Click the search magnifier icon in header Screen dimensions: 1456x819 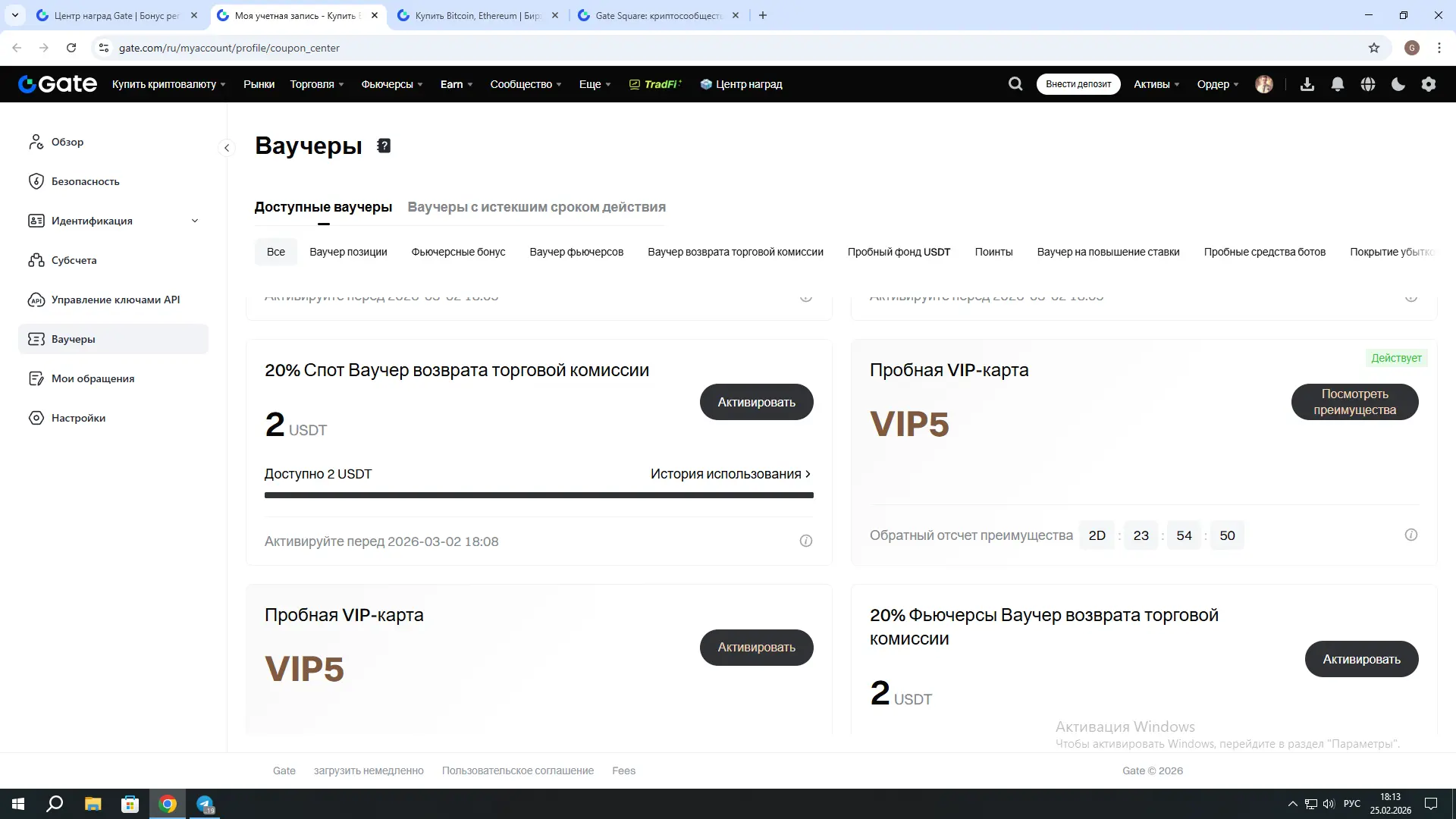pos(1015,84)
